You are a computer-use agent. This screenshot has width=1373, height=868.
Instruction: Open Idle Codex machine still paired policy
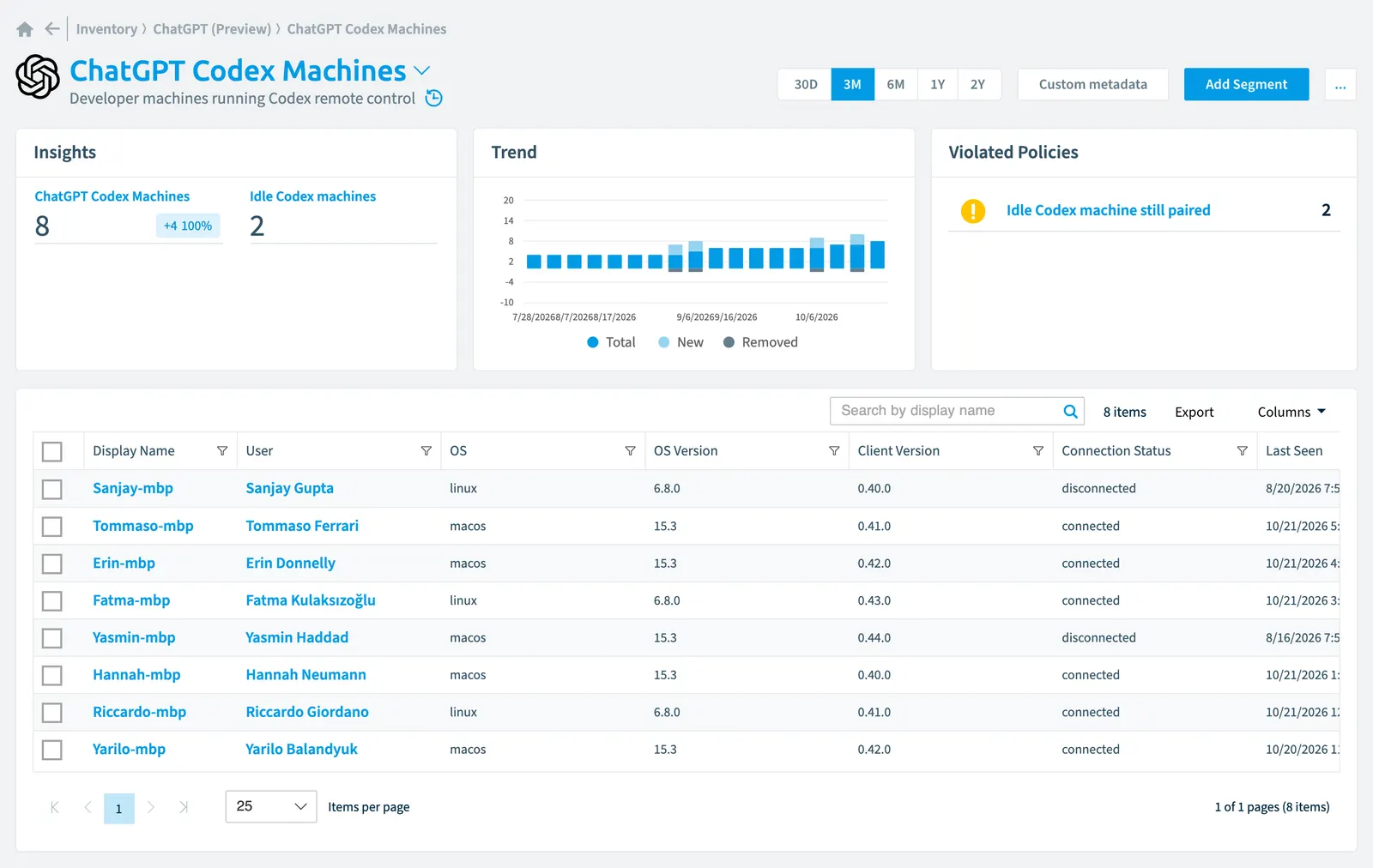point(1108,210)
